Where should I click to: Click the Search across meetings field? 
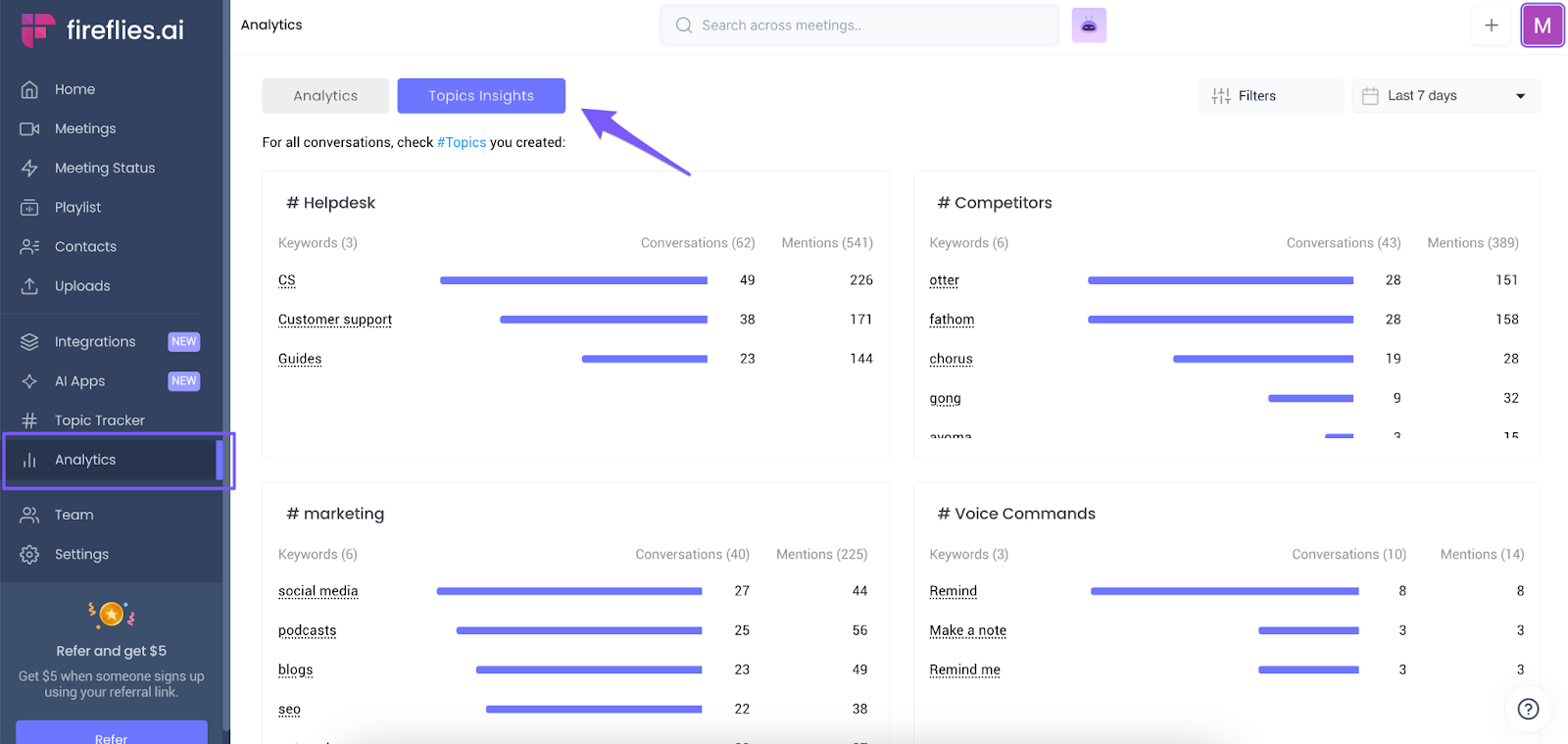pos(859,25)
